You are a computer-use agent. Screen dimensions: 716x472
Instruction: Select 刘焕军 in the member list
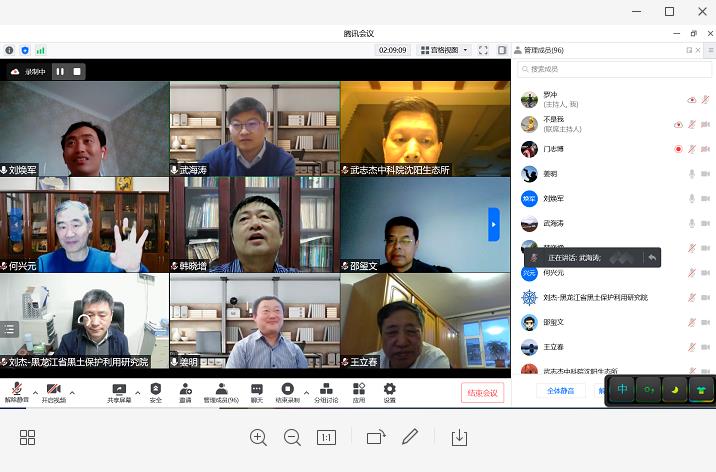553,198
